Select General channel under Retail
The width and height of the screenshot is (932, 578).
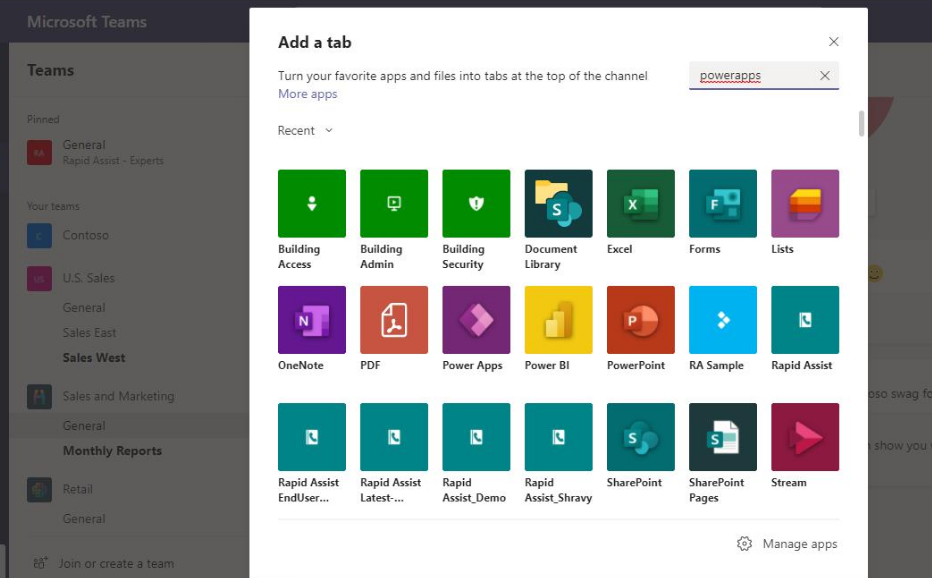(84, 519)
